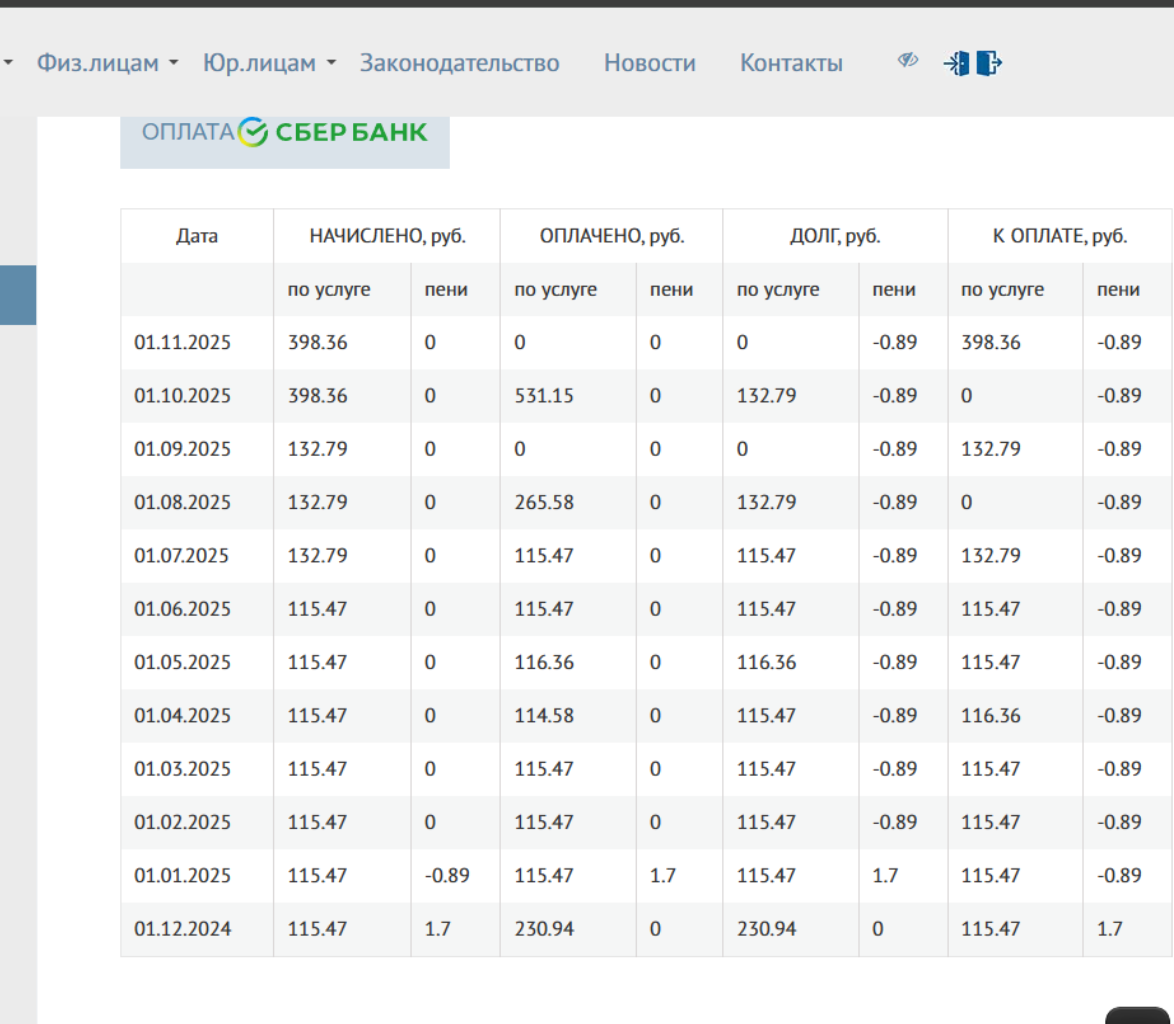Open the Контакты page
This screenshot has width=1174, height=1024.
coord(791,63)
